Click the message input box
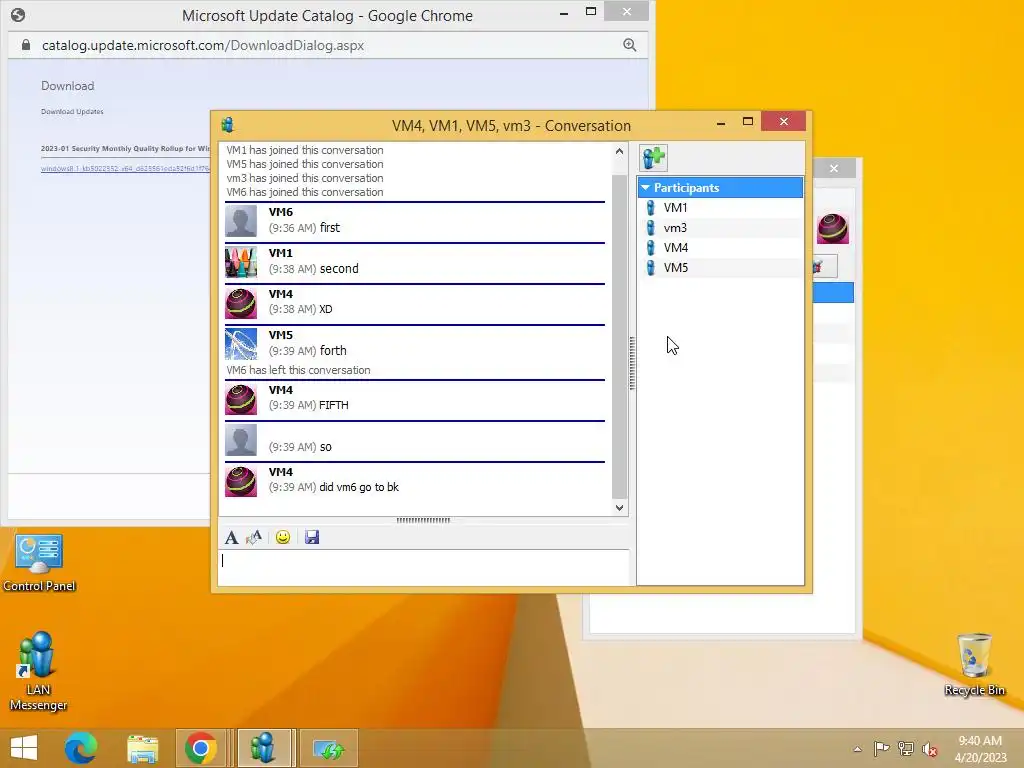 (x=424, y=567)
